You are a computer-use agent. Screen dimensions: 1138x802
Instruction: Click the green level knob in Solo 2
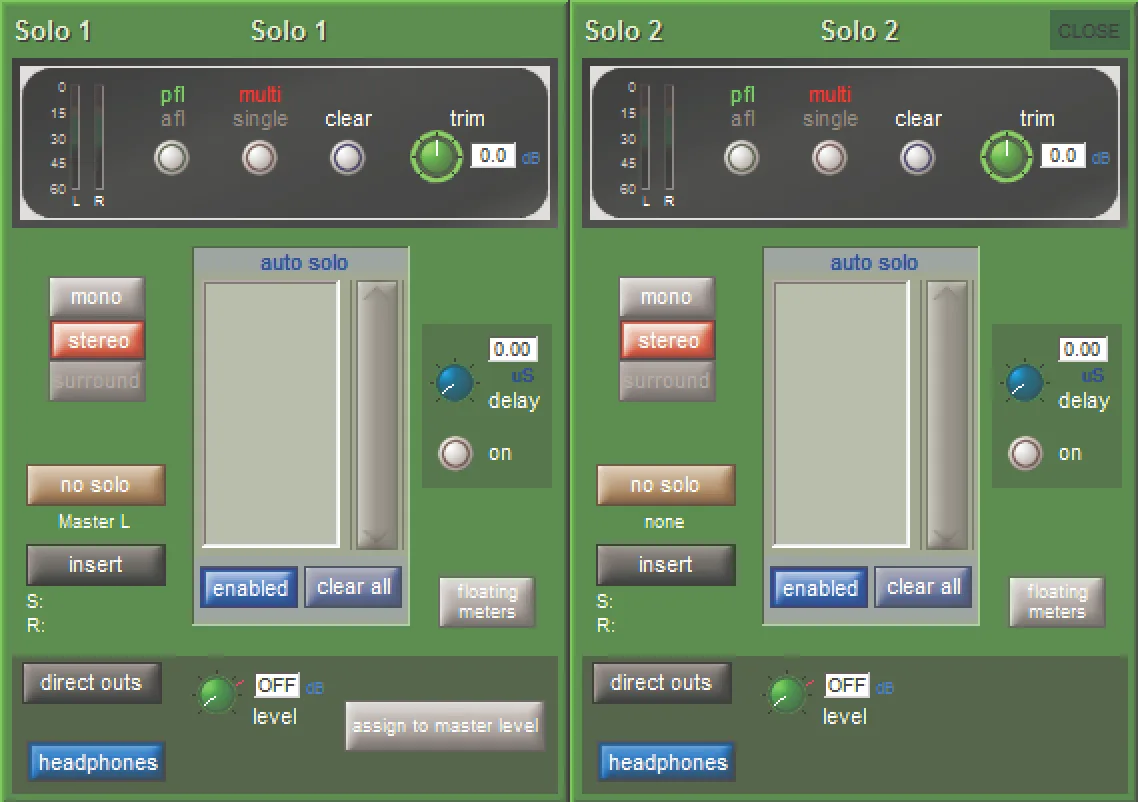point(786,695)
